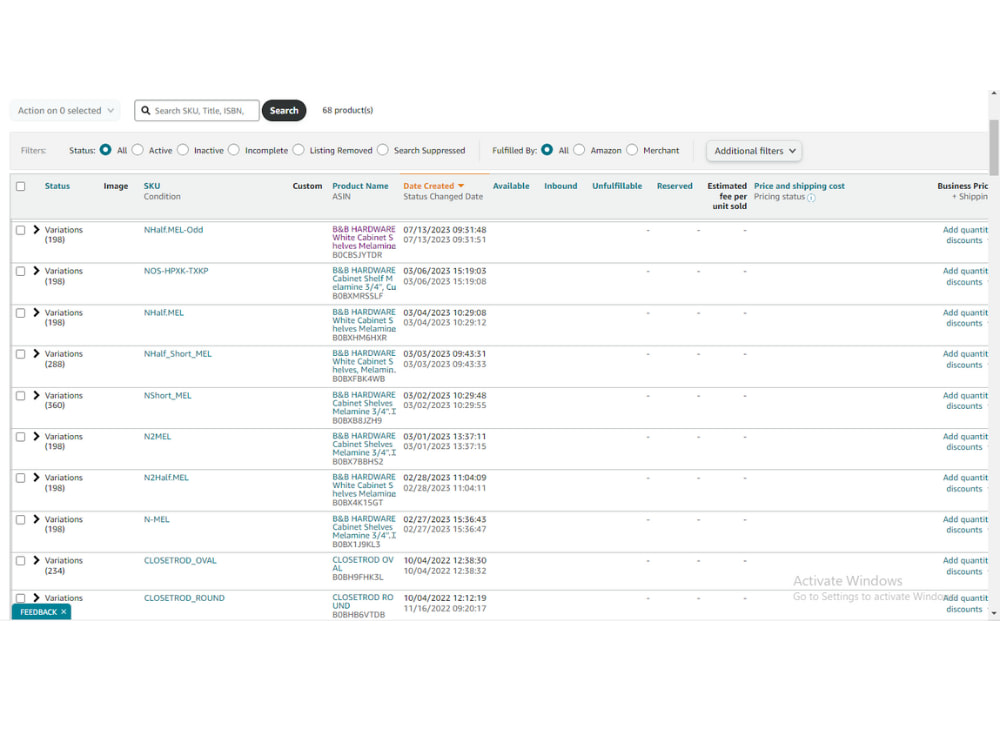The width and height of the screenshot is (1000, 750).
Task: Open the Action on 0 selected dropdown
Action: tap(63, 110)
